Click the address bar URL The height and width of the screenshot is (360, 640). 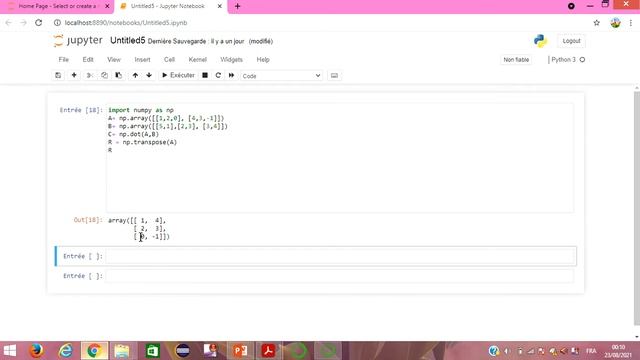click(x=126, y=23)
